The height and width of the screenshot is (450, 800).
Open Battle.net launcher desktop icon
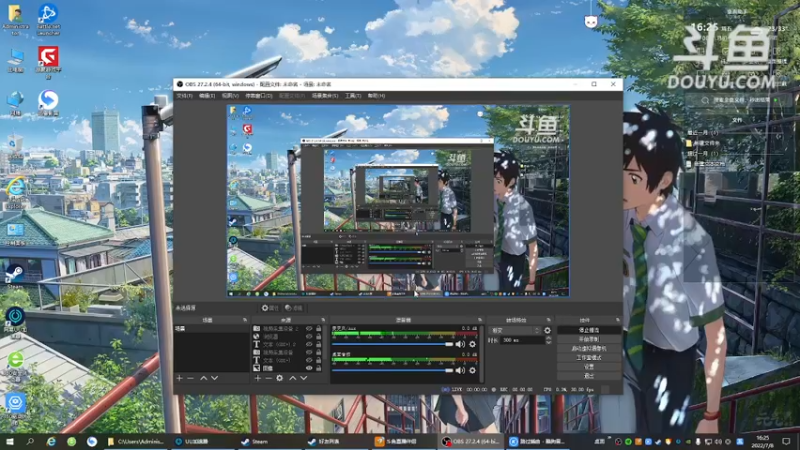click(x=48, y=19)
